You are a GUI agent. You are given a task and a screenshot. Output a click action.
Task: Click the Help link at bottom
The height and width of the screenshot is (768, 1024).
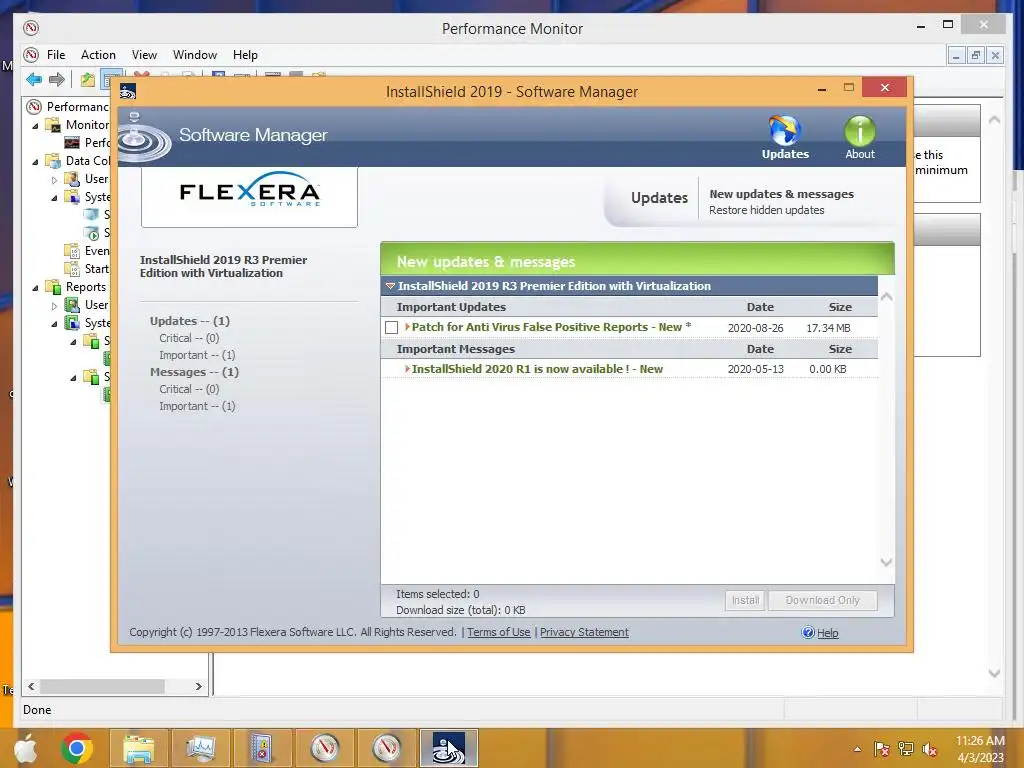827,633
